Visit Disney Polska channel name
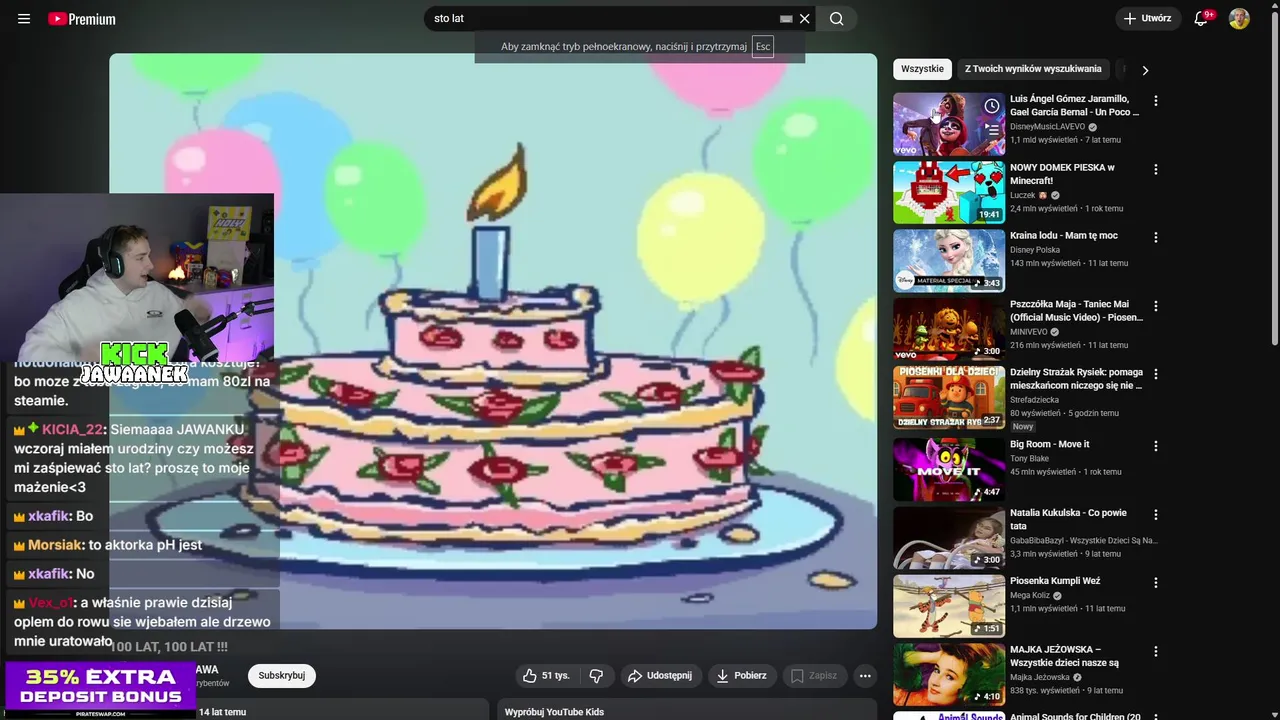Image resolution: width=1280 pixels, height=720 pixels. [x=1035, y=250]
